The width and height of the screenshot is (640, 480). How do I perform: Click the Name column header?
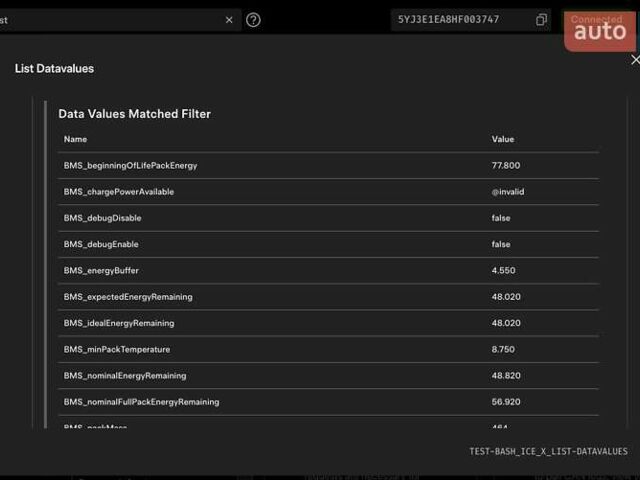click(x=75, y=139)
